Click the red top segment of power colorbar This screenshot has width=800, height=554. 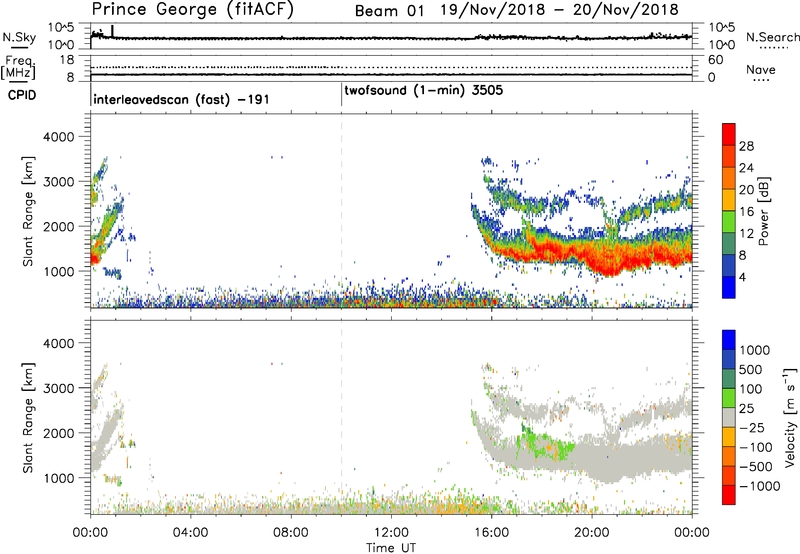pyautogui.click(x=729, y=134)
